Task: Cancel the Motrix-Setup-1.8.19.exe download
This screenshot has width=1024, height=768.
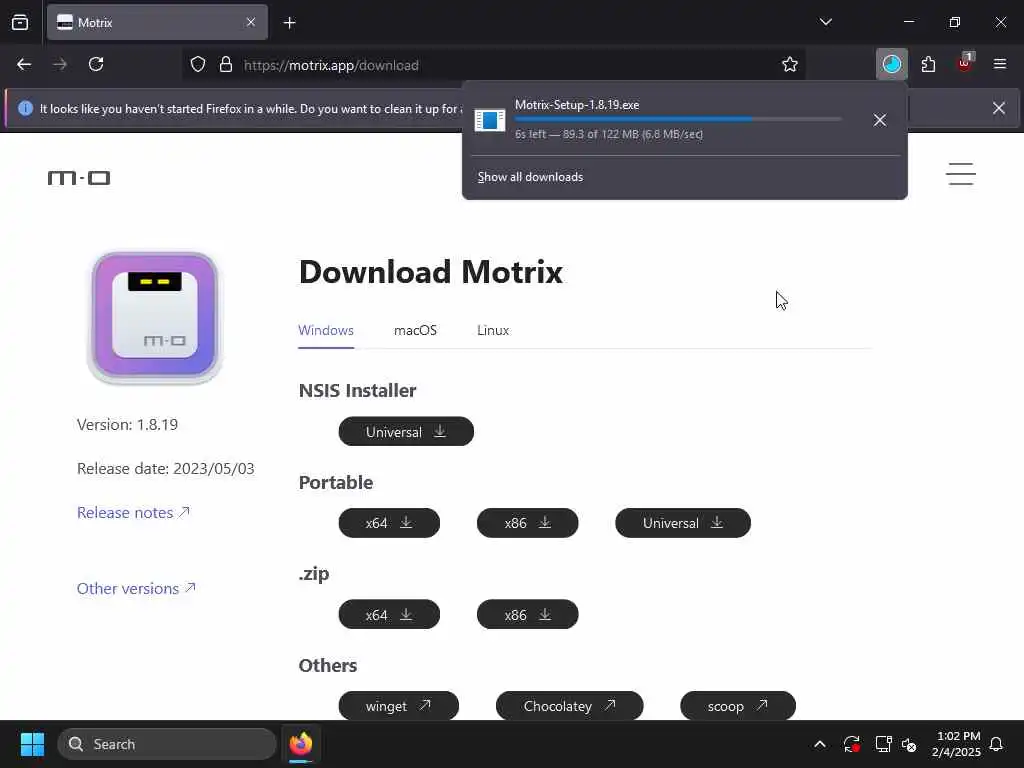Action: coord(880,120)
